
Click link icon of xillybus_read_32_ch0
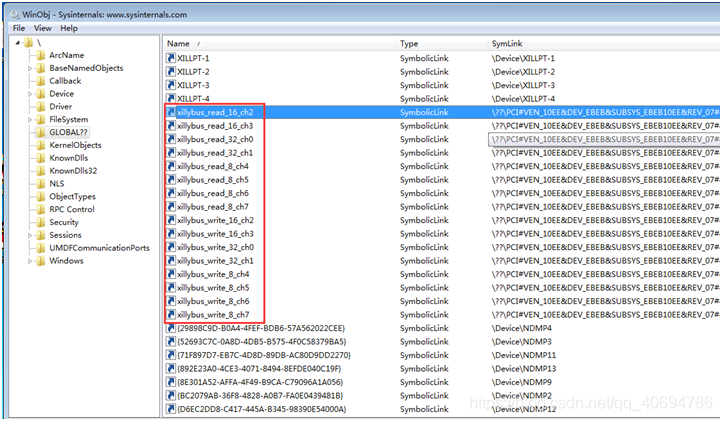tap(171, 139)
